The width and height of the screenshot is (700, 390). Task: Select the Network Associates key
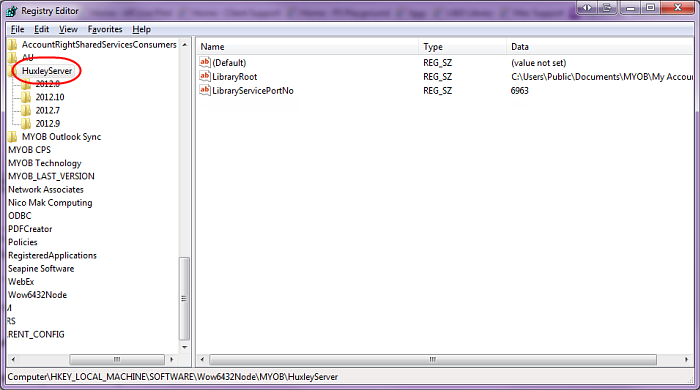click(x=46, y=190)
